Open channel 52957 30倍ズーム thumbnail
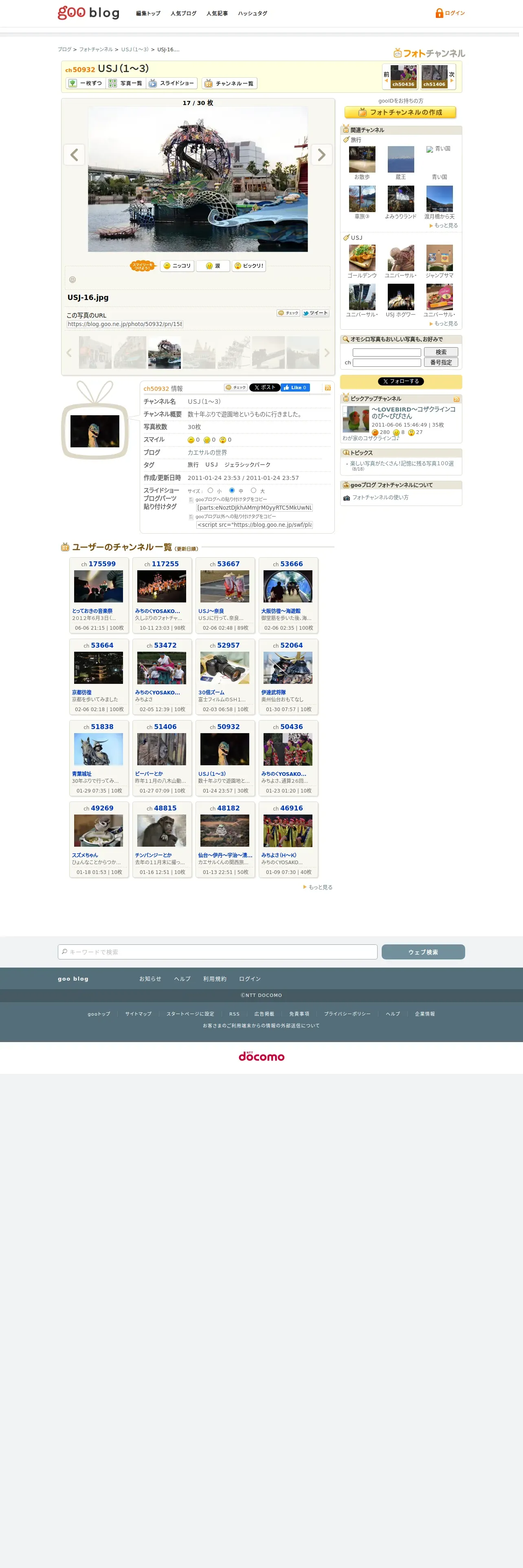This screenshot has height=1568, width=523. pos(225,668)
